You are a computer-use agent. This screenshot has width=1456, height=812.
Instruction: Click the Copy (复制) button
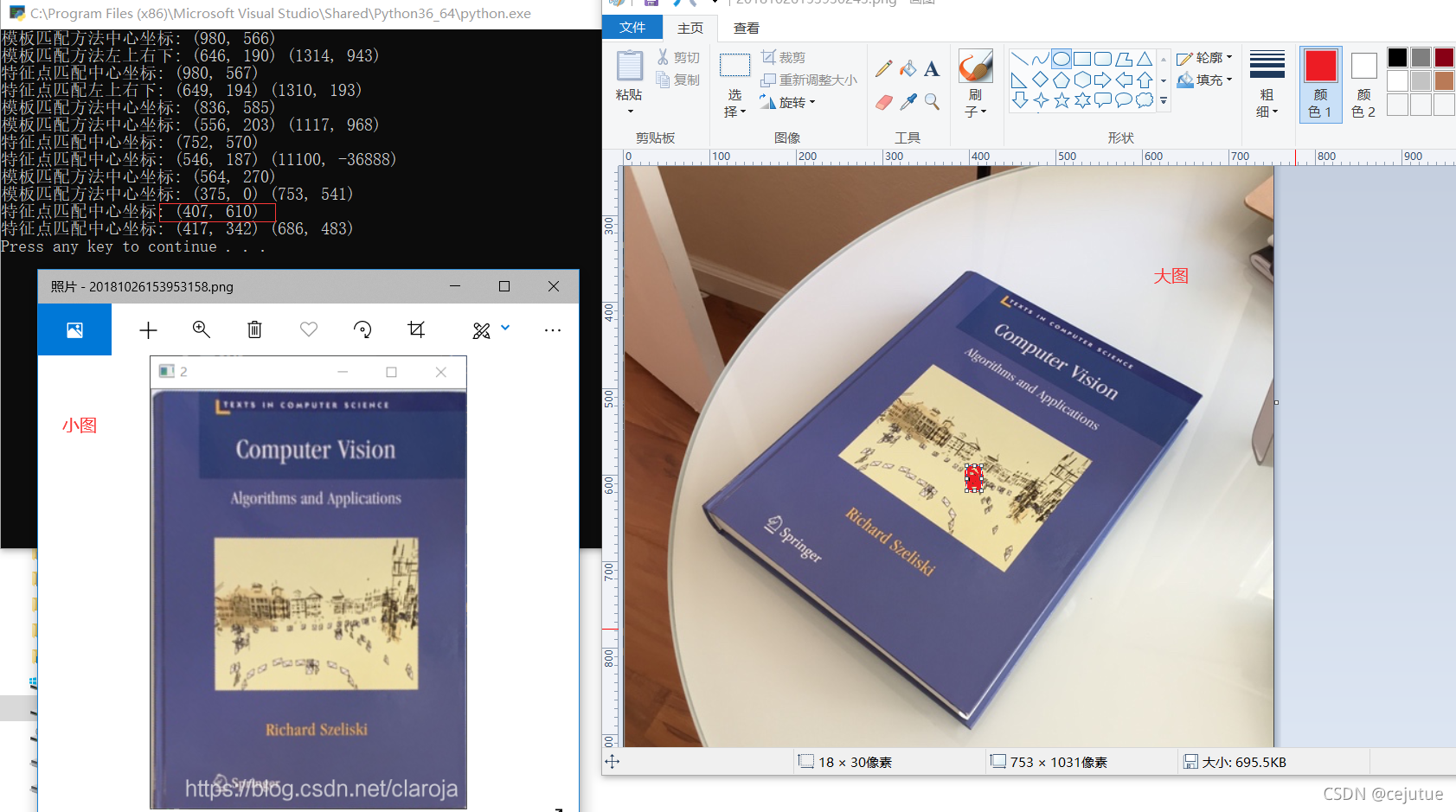click(678, 80)
